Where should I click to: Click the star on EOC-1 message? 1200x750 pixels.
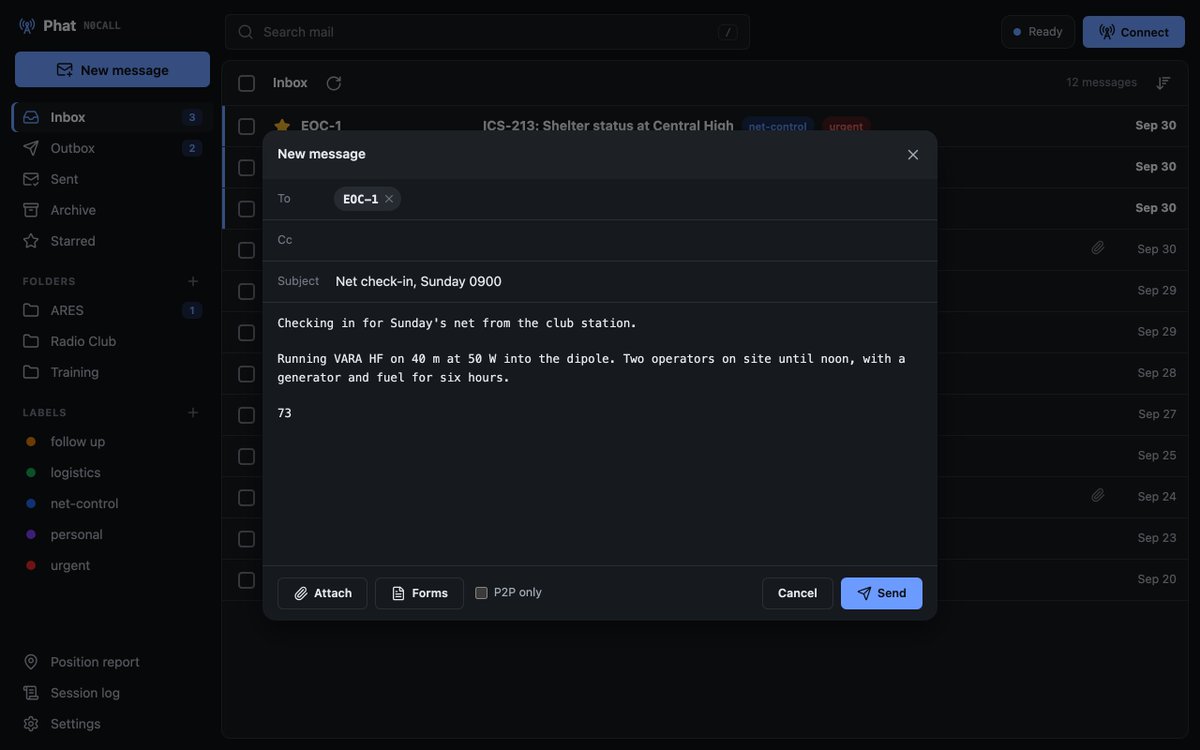click(x=282, y=126)
